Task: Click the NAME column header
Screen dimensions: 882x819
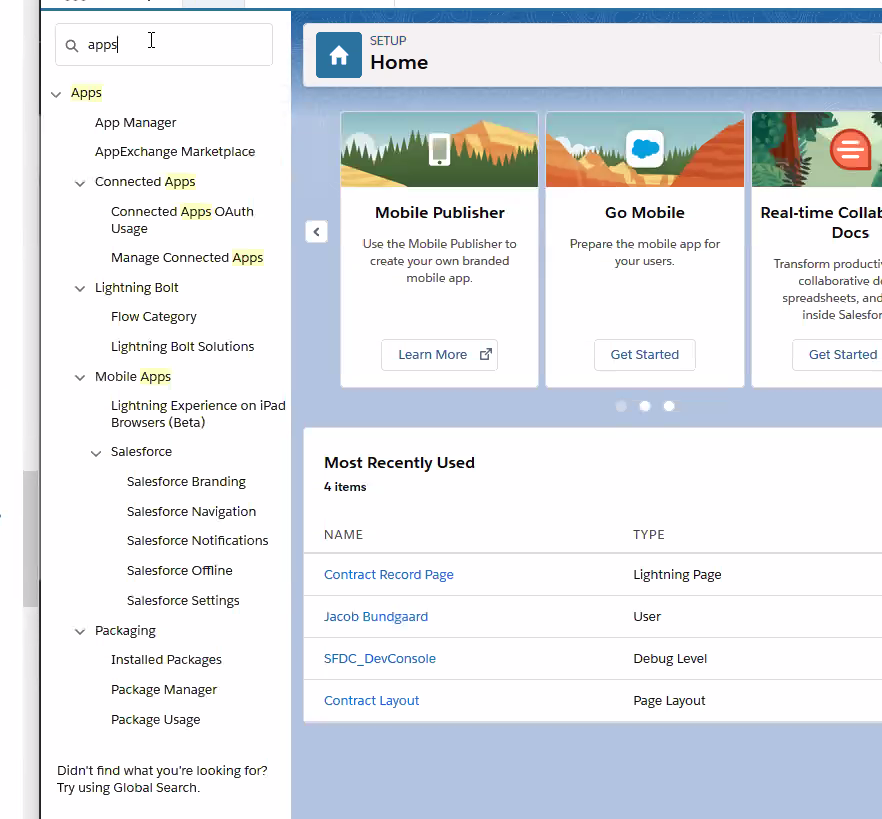Action: coord(343,534)
